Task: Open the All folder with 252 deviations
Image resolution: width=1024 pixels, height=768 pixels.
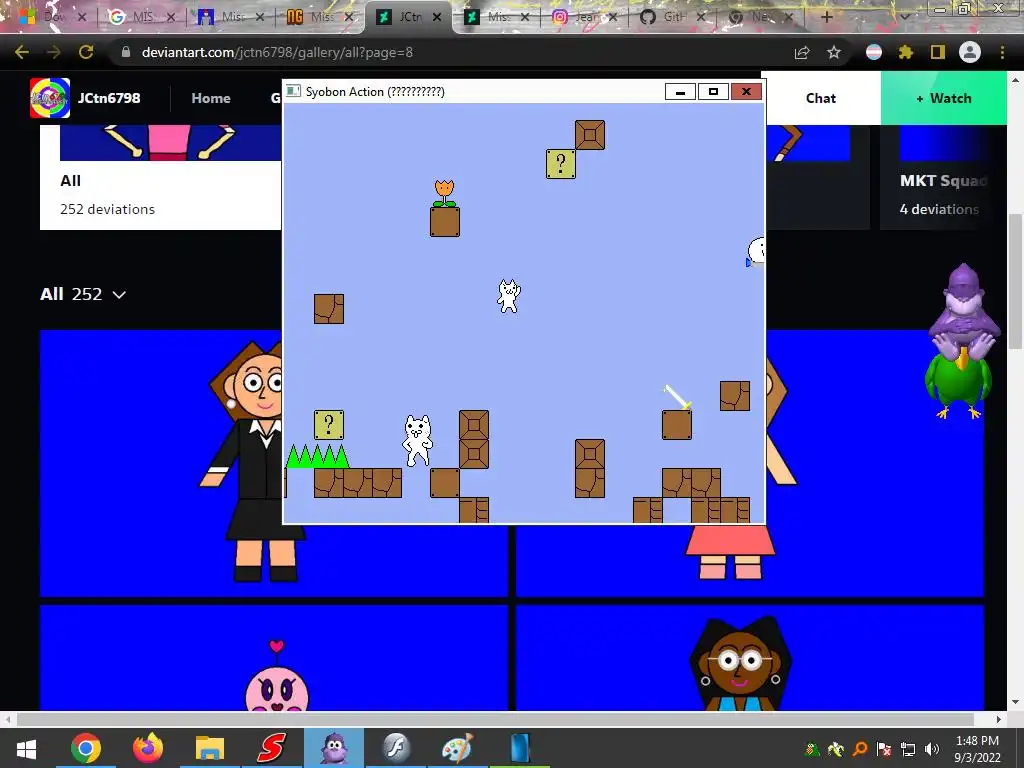Action: [x=160, y=176]
